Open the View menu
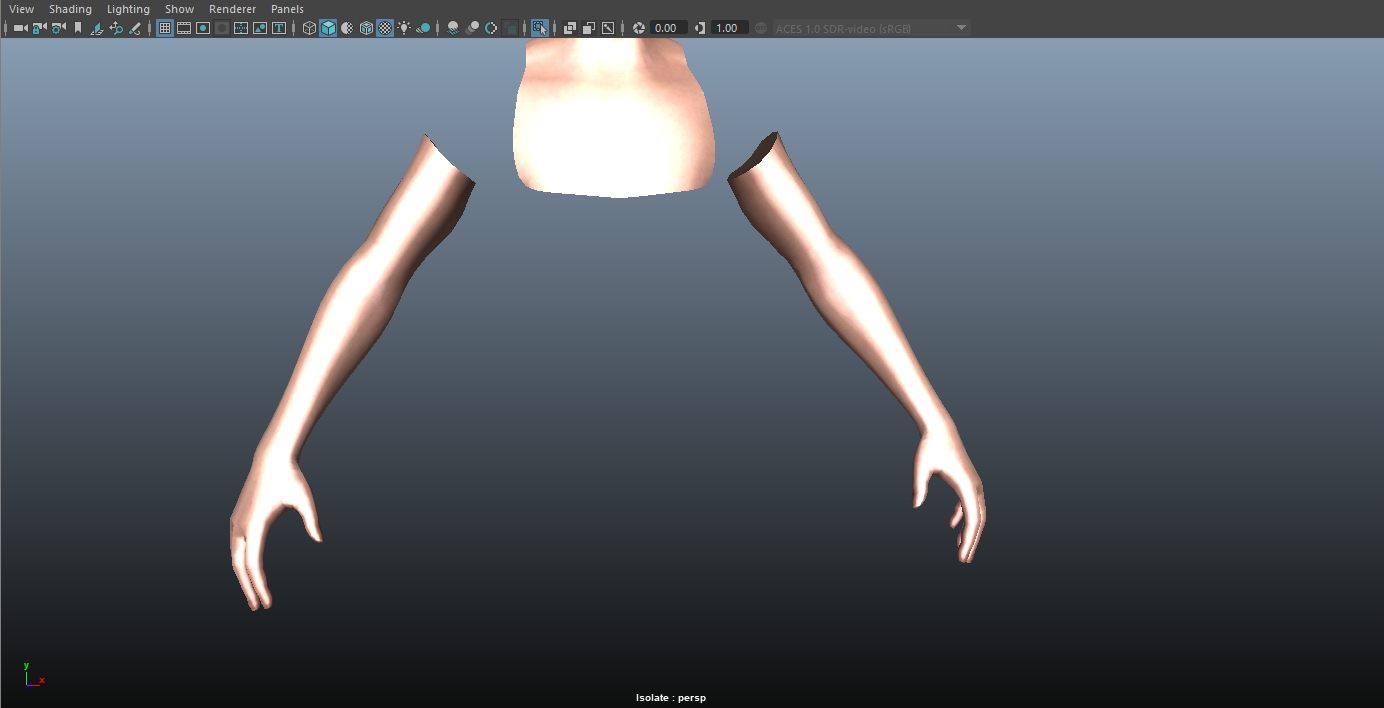 pyautogui.click(x=21, y=9)
